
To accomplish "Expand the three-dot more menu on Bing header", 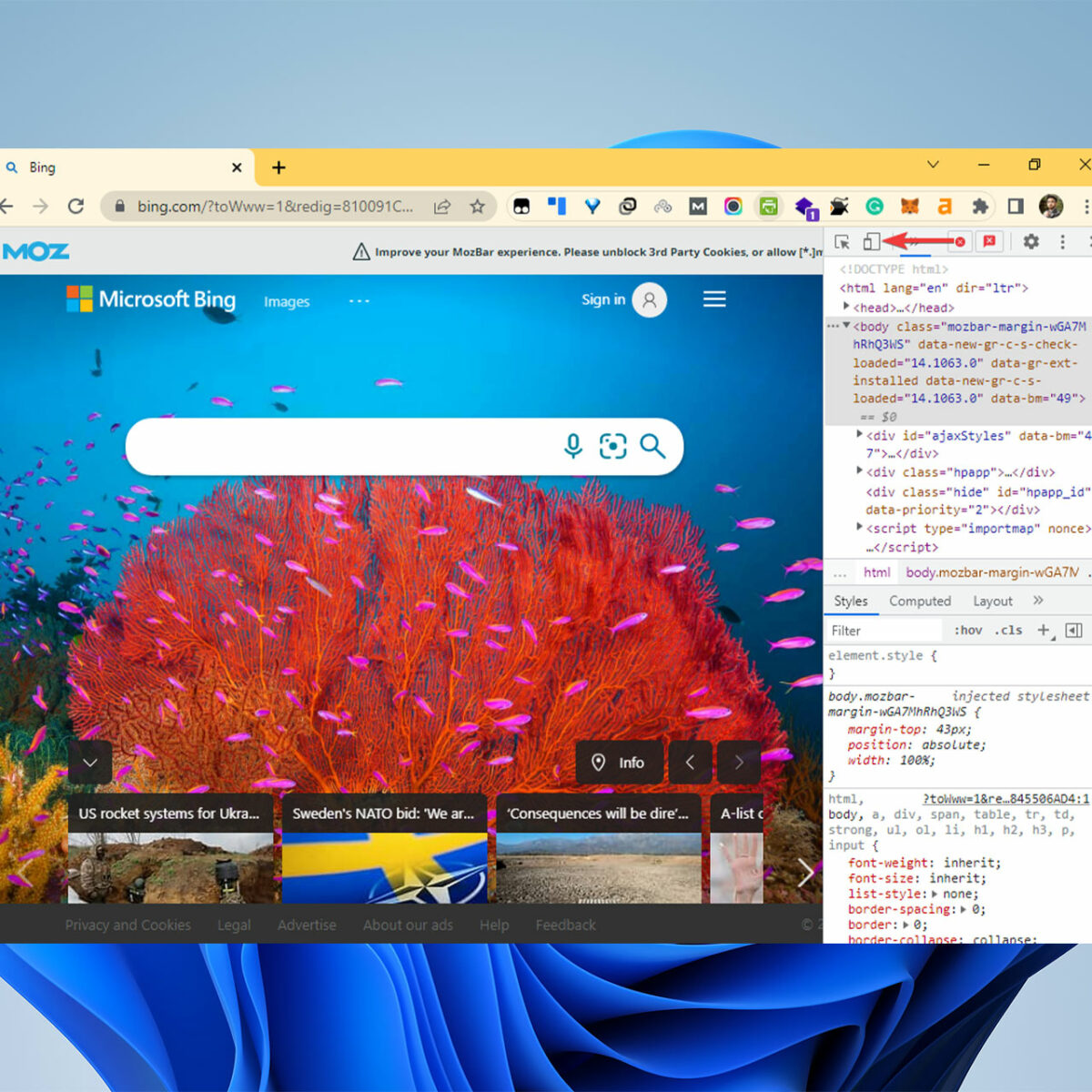I will pos(359,300).
